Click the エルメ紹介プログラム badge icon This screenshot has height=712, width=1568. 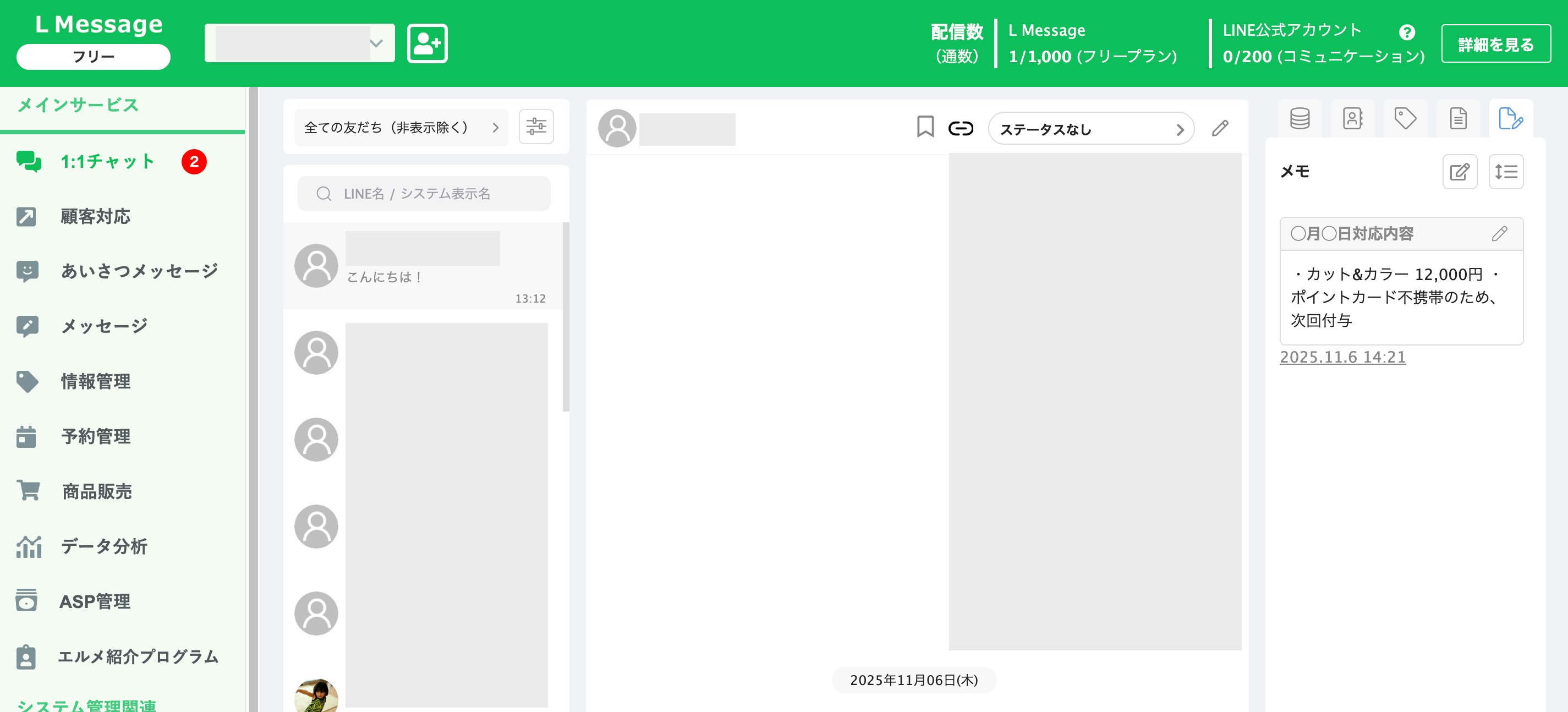tap(26, 657)
